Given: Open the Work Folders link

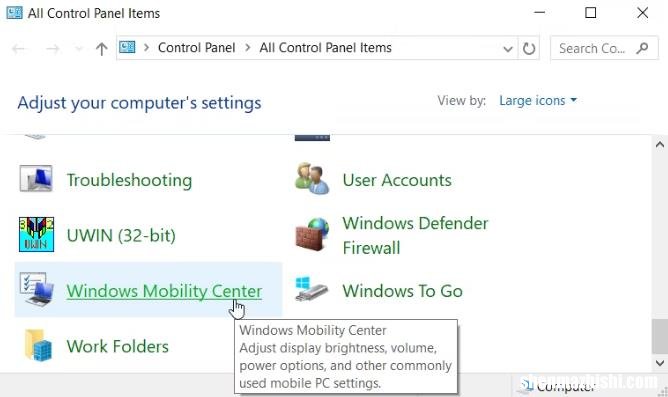Looking at the screenshot, I should pyautogui.click(x=118, y=346).
